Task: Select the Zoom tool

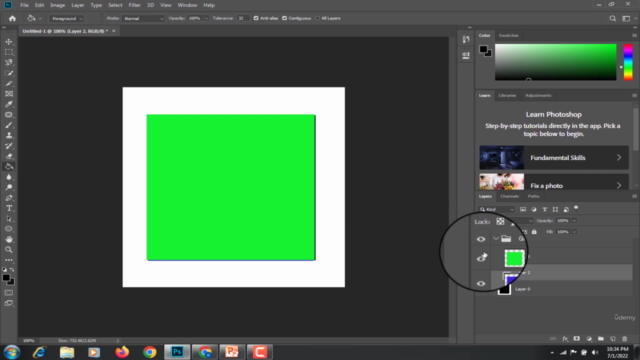Action: click(x=9, y=250)
